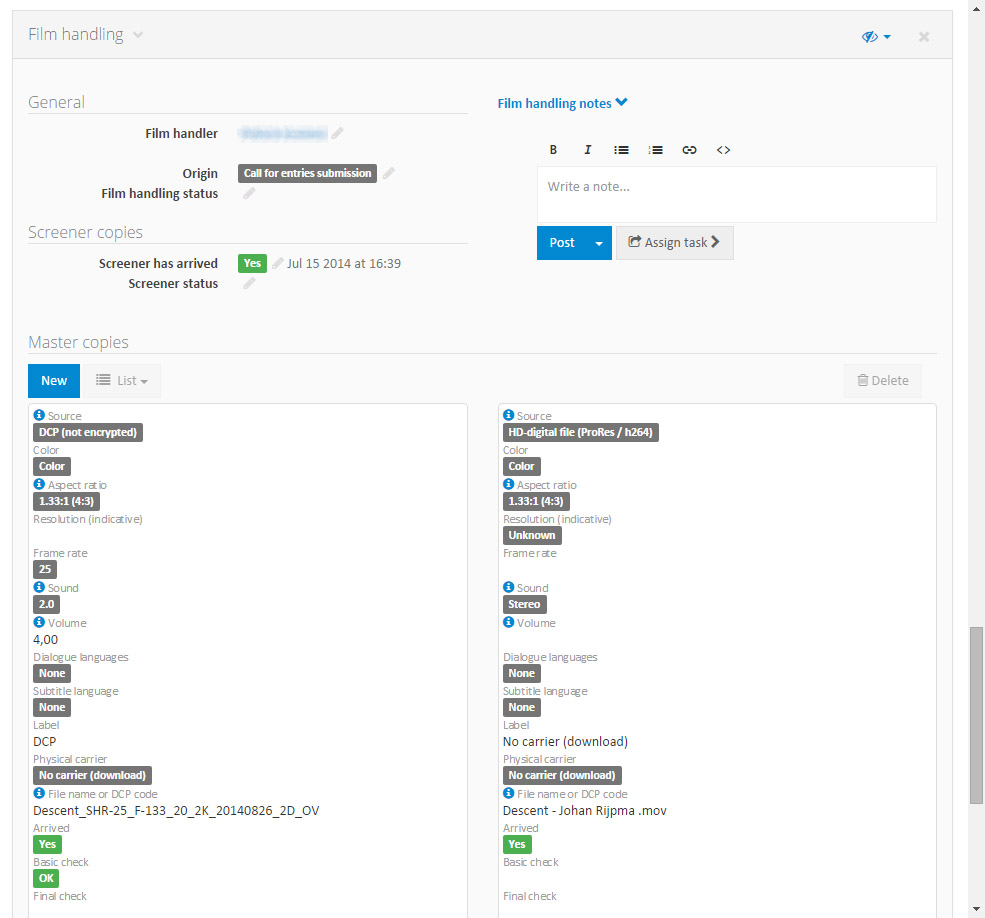Toggle Arrived Yes badge for DCP copy
The height and width of the screenshot is (918, 985).
tap(47, 844)
